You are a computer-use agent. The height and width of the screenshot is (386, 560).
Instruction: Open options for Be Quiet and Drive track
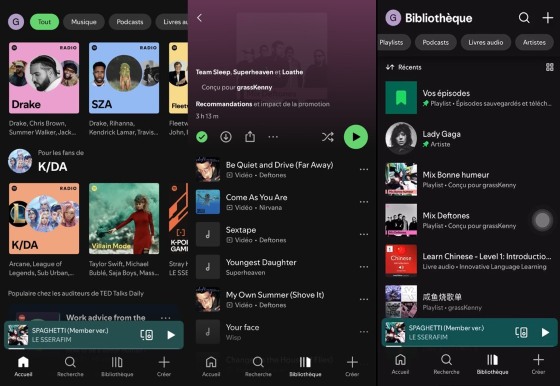[x=364, y=169]
